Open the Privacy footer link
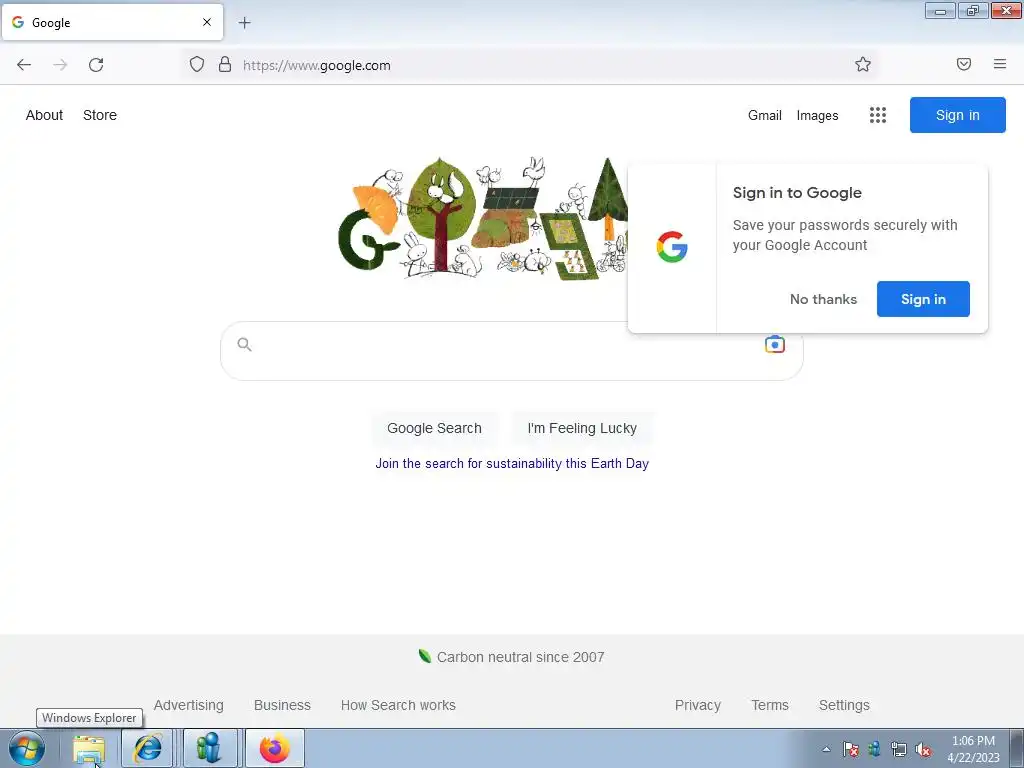Viewport: 1024px width, 768px height. 697,705
